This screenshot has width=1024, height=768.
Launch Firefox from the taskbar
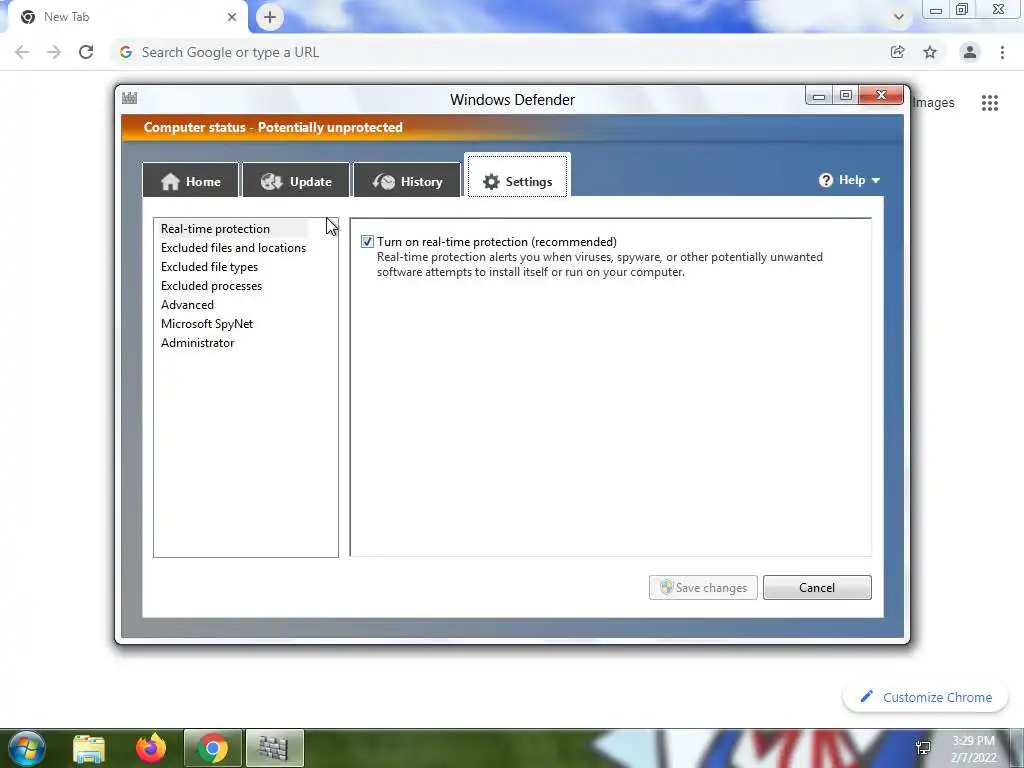click(151, 748)
